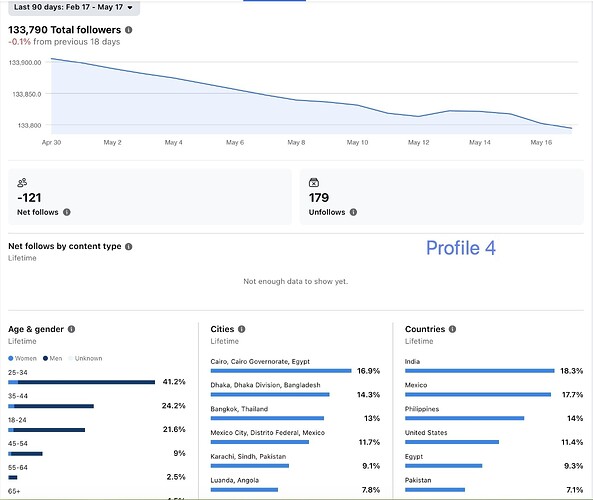Click the 7.1% value for Pakistan

pos(574,490)
